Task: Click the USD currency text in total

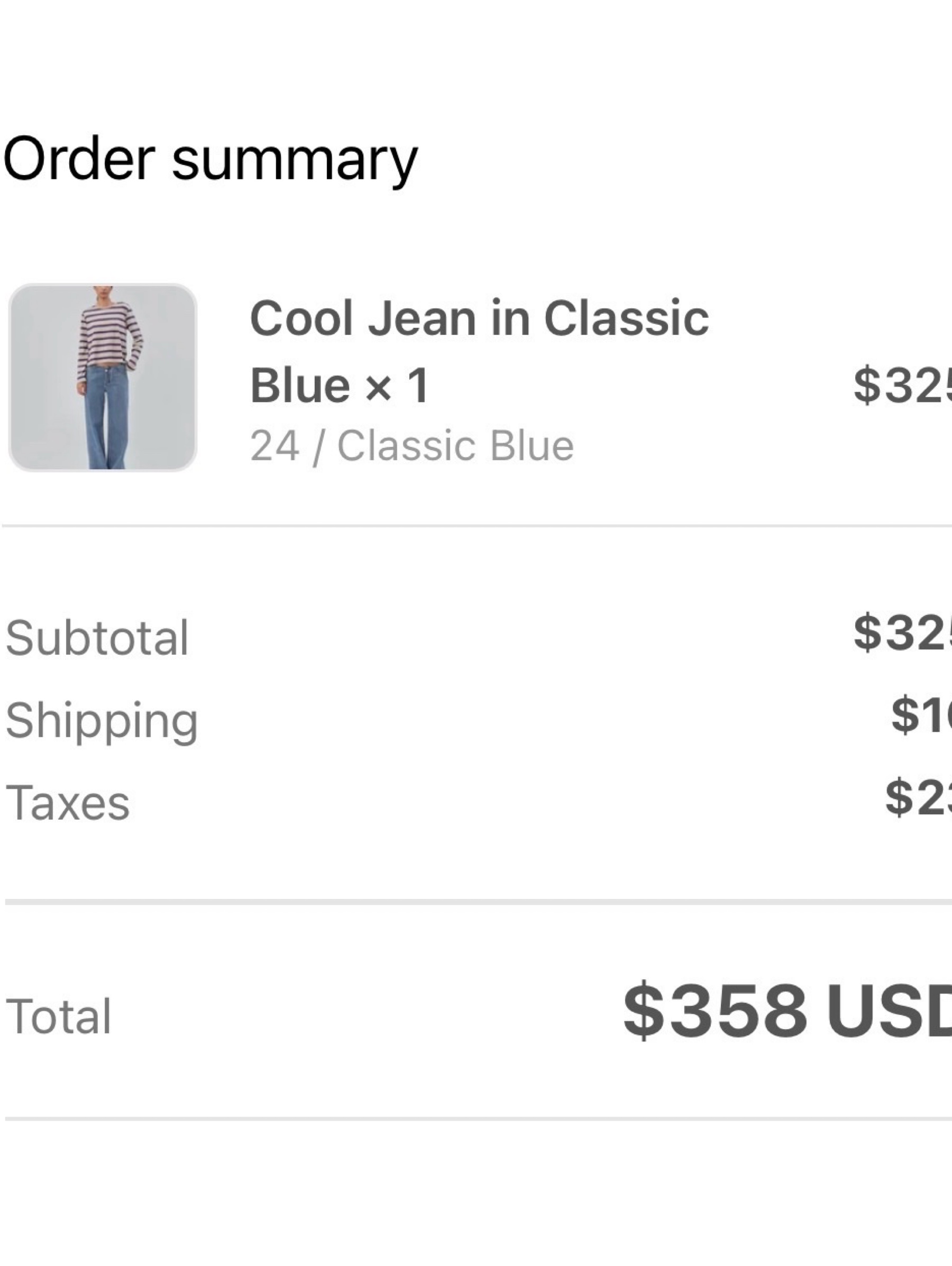Action: [x=889, y=1011]
